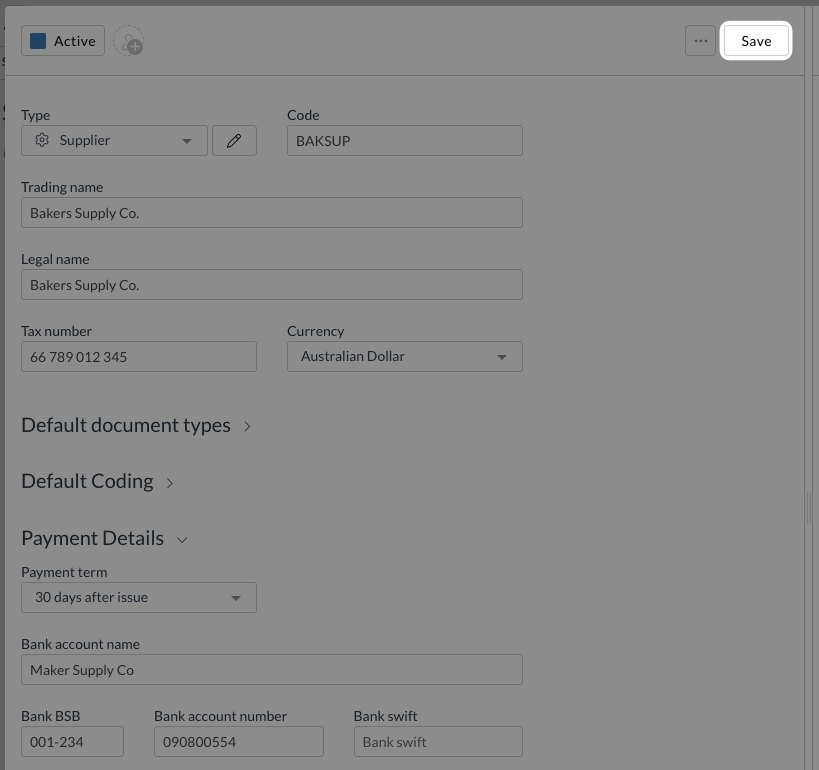Click the Bank BSB input field
The image size is (819, 770).
tap(72, 742)
